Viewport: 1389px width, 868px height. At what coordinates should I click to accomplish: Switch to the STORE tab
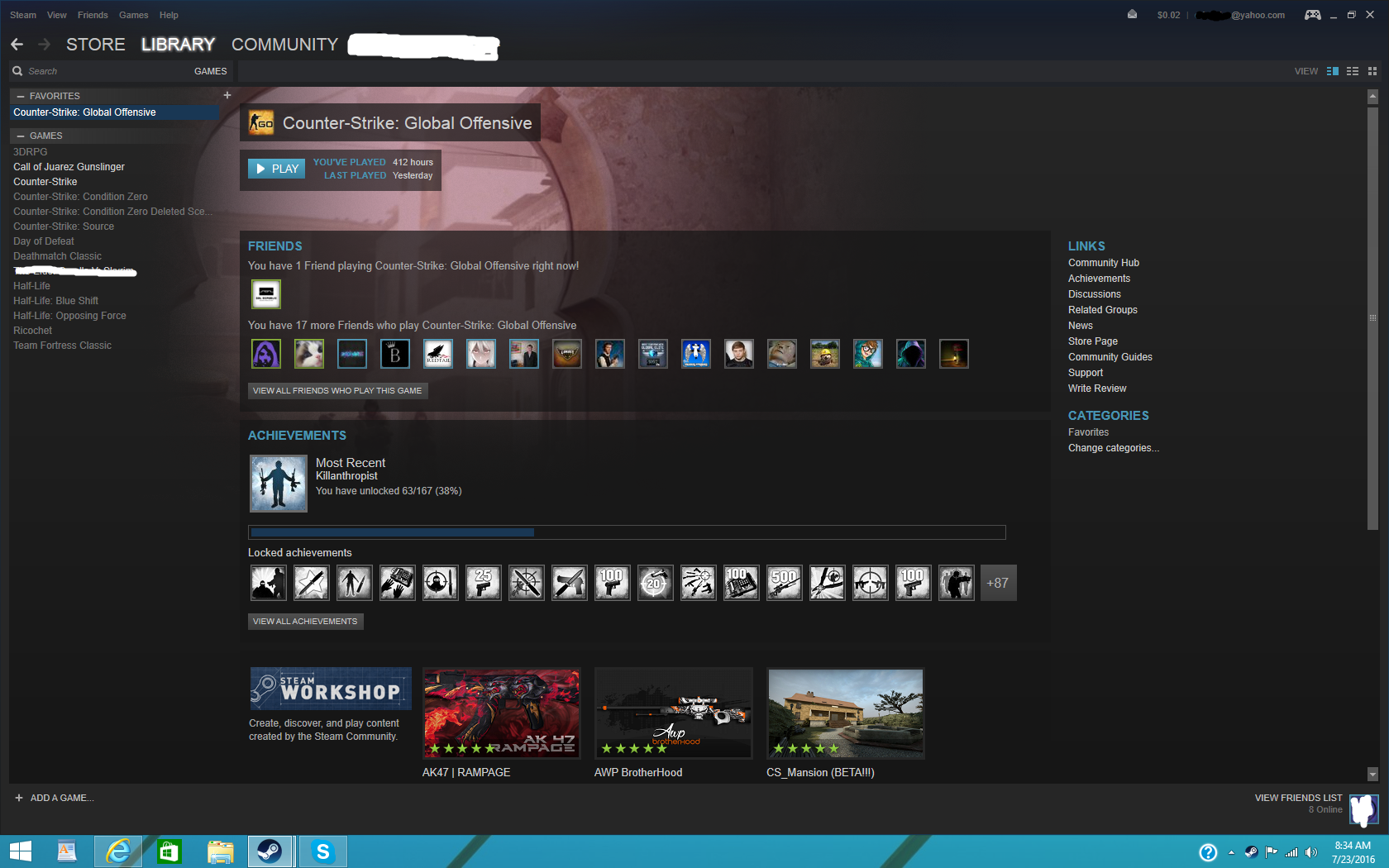(96, 45)
